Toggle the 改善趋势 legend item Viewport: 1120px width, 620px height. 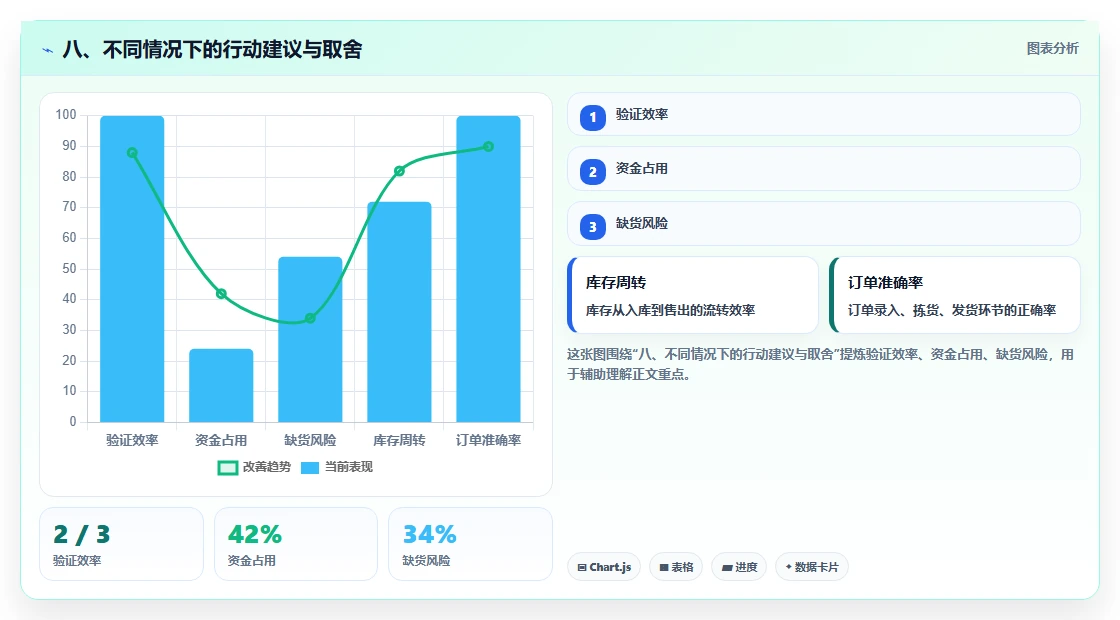coord(254,467)
